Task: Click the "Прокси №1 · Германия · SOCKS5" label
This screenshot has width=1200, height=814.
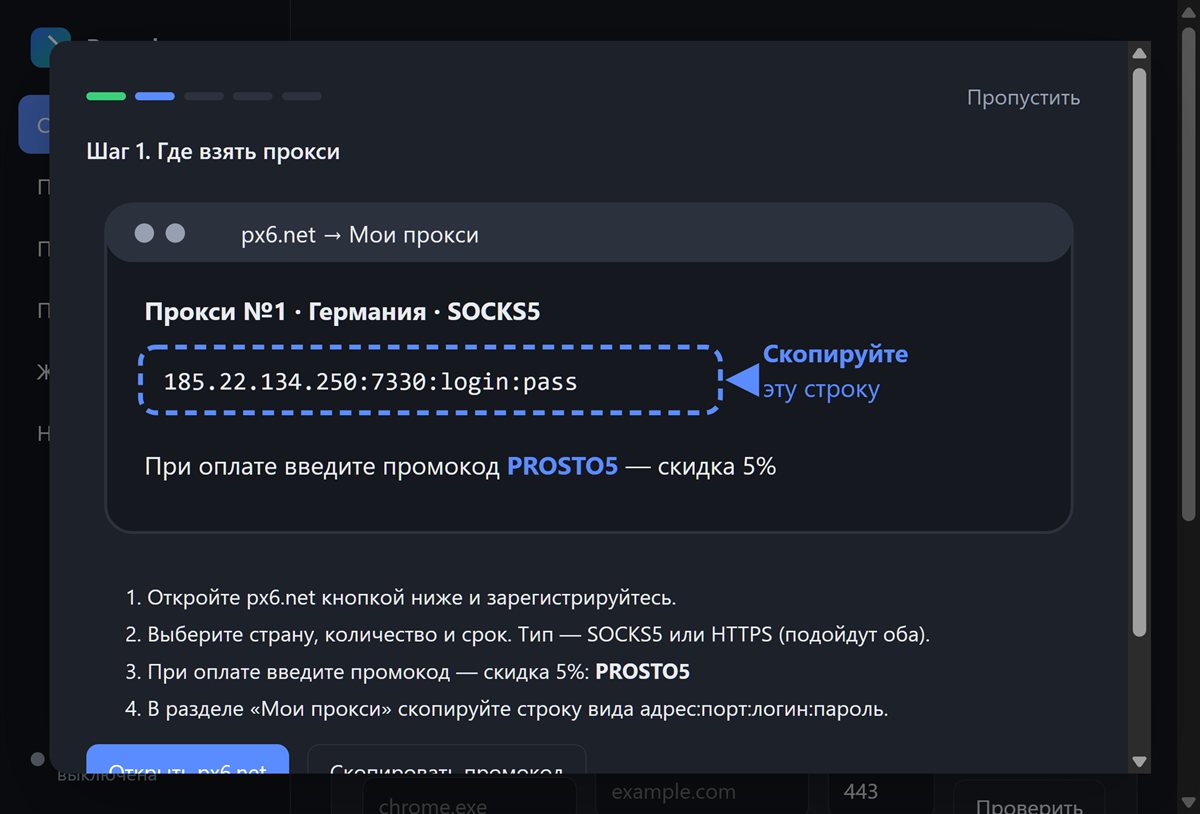Action: pyautogui.click(x=343, y=311)
